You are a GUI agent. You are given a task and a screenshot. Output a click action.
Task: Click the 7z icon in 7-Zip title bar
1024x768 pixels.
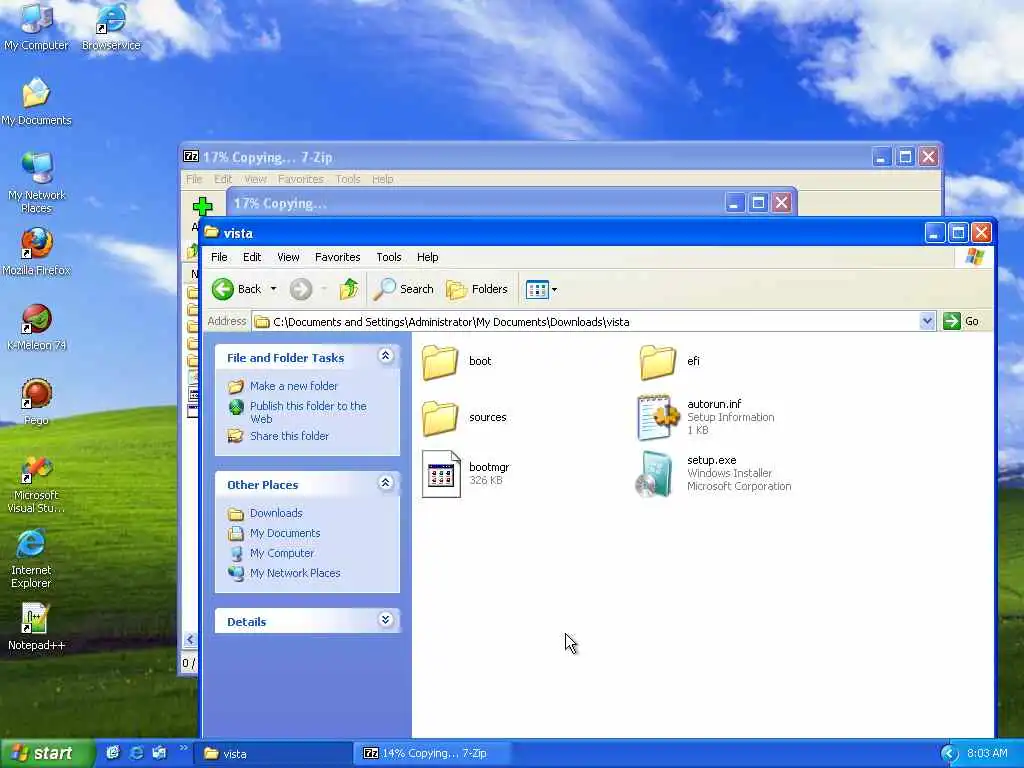click(x=191, y=157)
